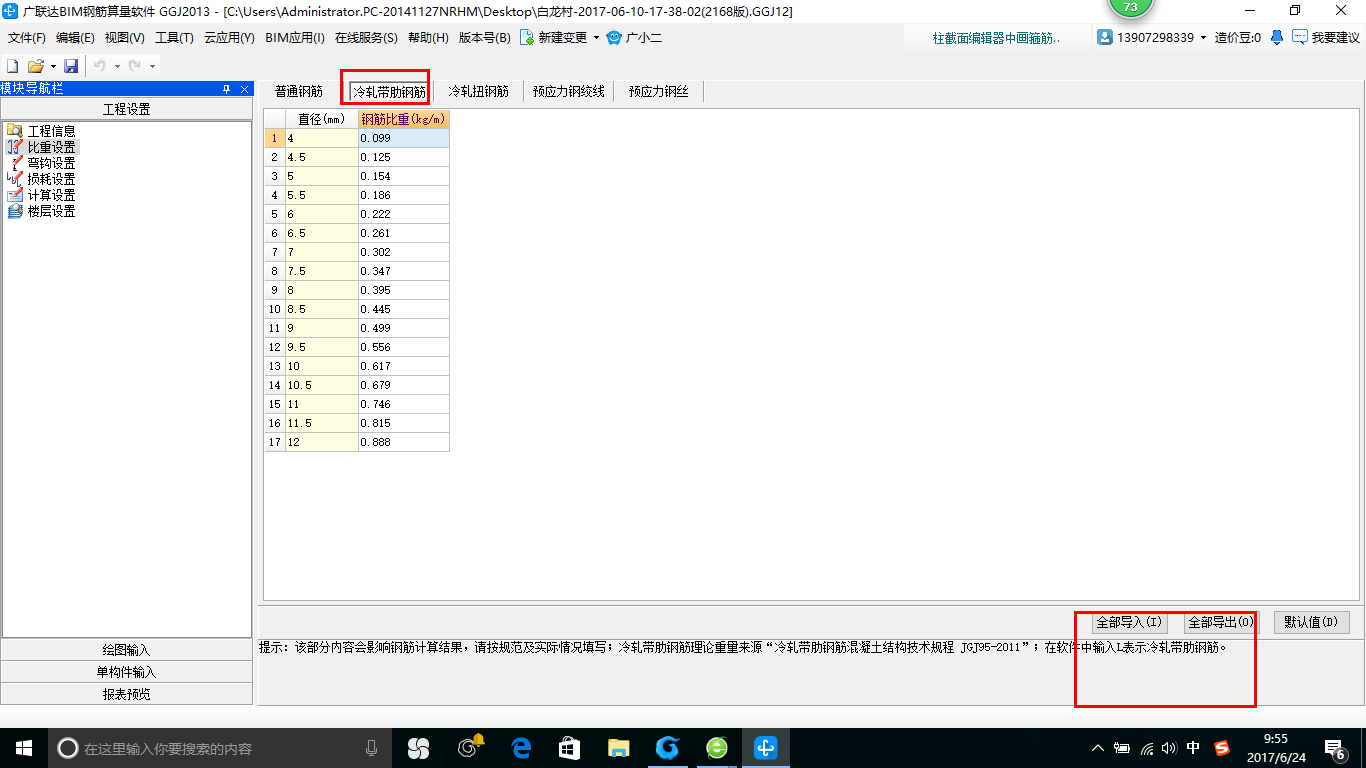Screen dimensions: 1366x768
Task: Click the 全部导出(O) button
Action: point(1221,622)
